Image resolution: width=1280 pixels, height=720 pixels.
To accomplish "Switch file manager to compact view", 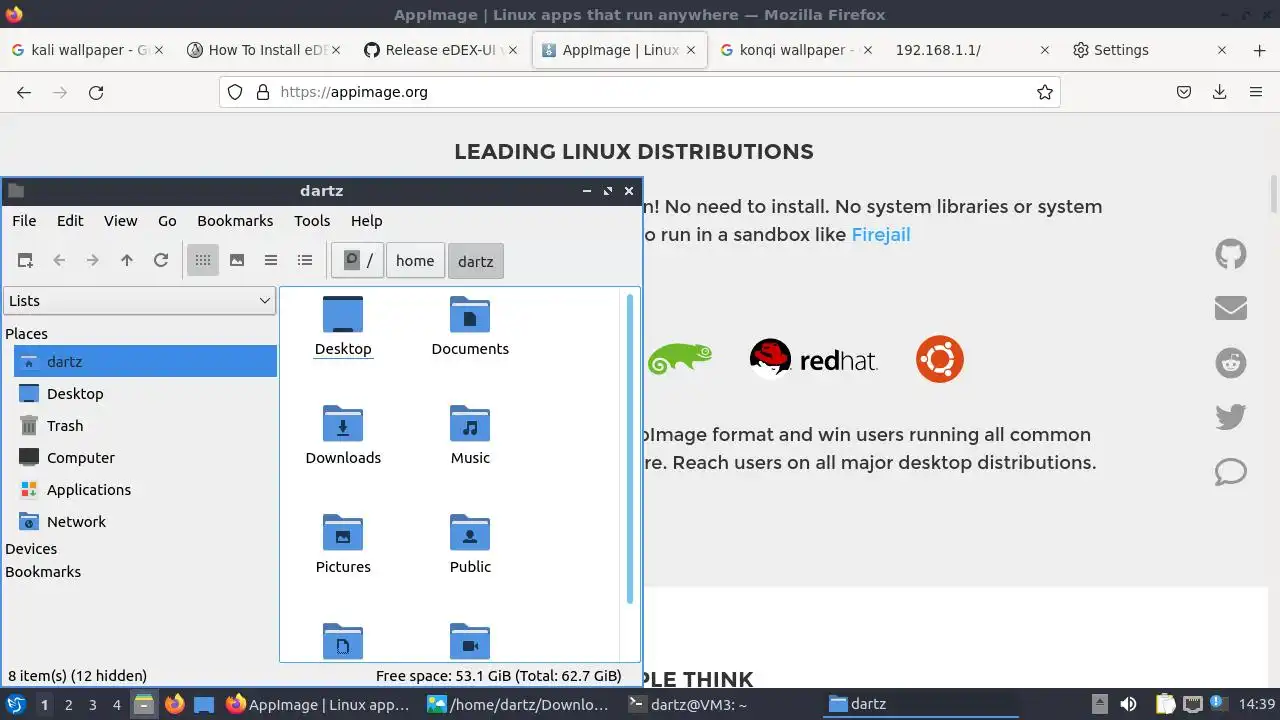I will [x=271, y=260].
